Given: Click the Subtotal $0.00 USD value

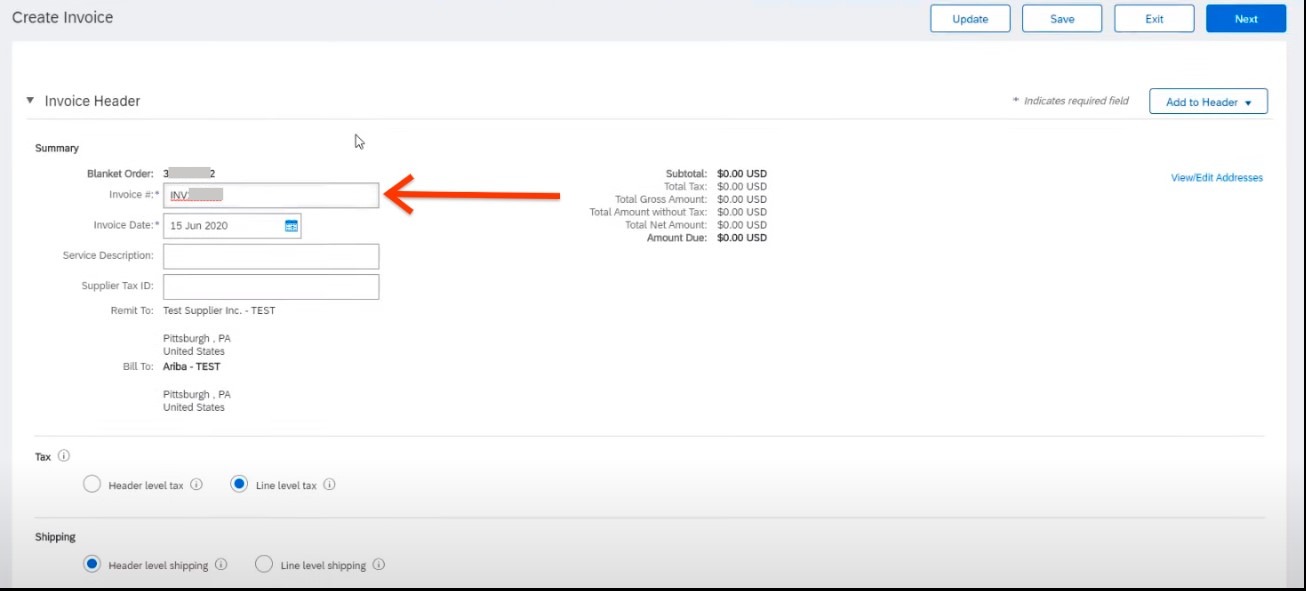Looking at the screenshot, I should pos(742,174).
